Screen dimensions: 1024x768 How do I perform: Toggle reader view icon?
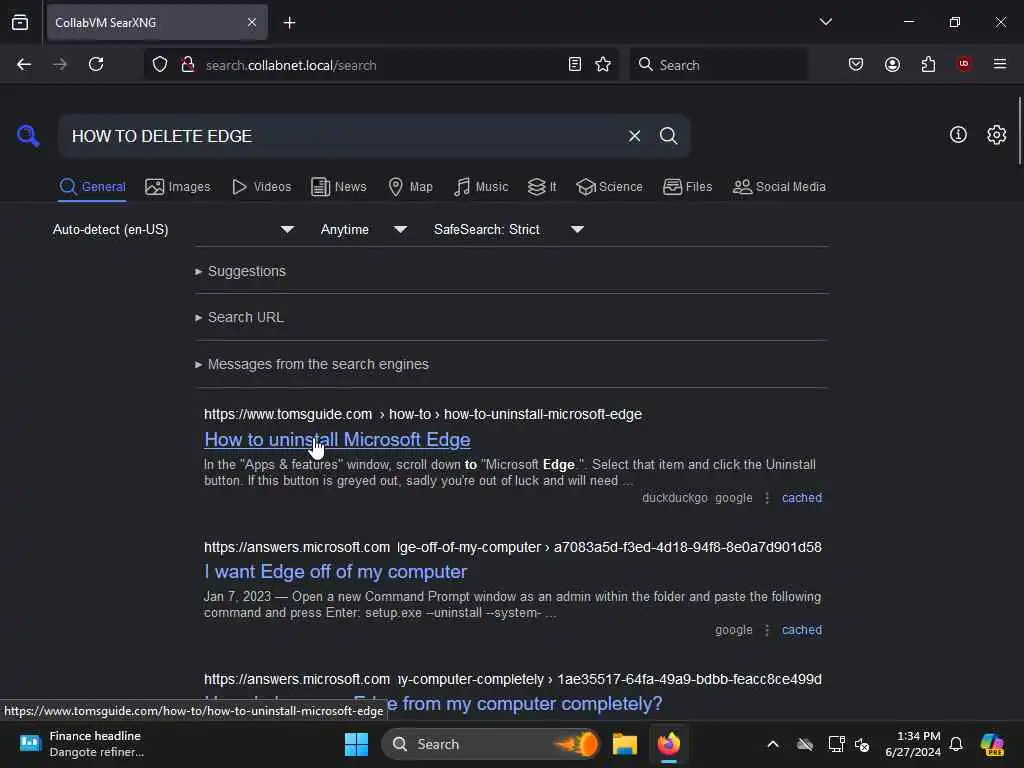(575, 64)
